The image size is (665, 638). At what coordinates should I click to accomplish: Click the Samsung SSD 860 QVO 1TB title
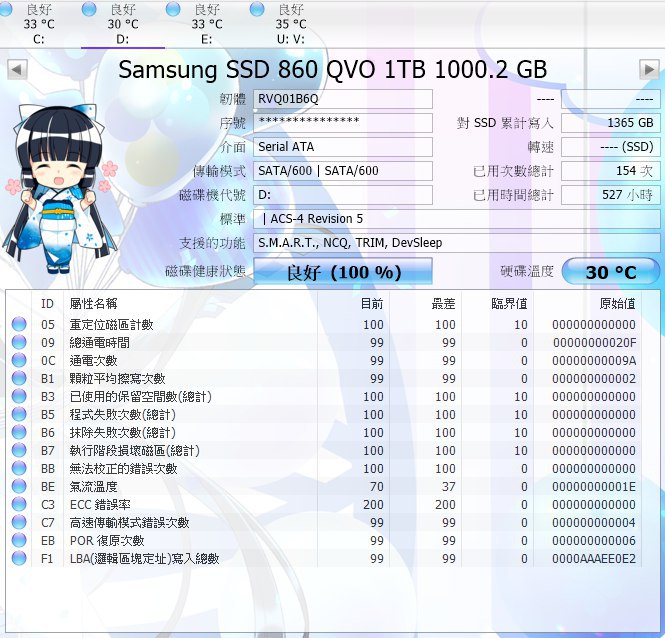[x=333, y=70]
